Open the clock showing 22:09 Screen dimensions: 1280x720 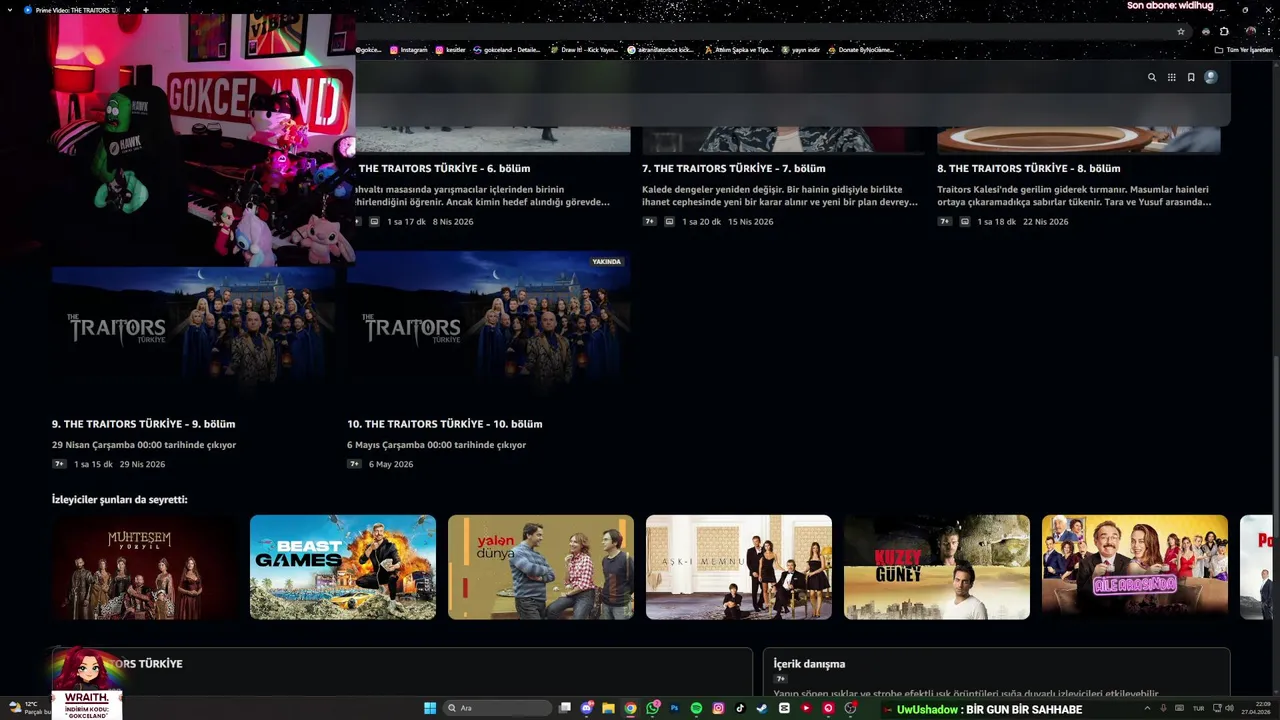point(1255,708)
